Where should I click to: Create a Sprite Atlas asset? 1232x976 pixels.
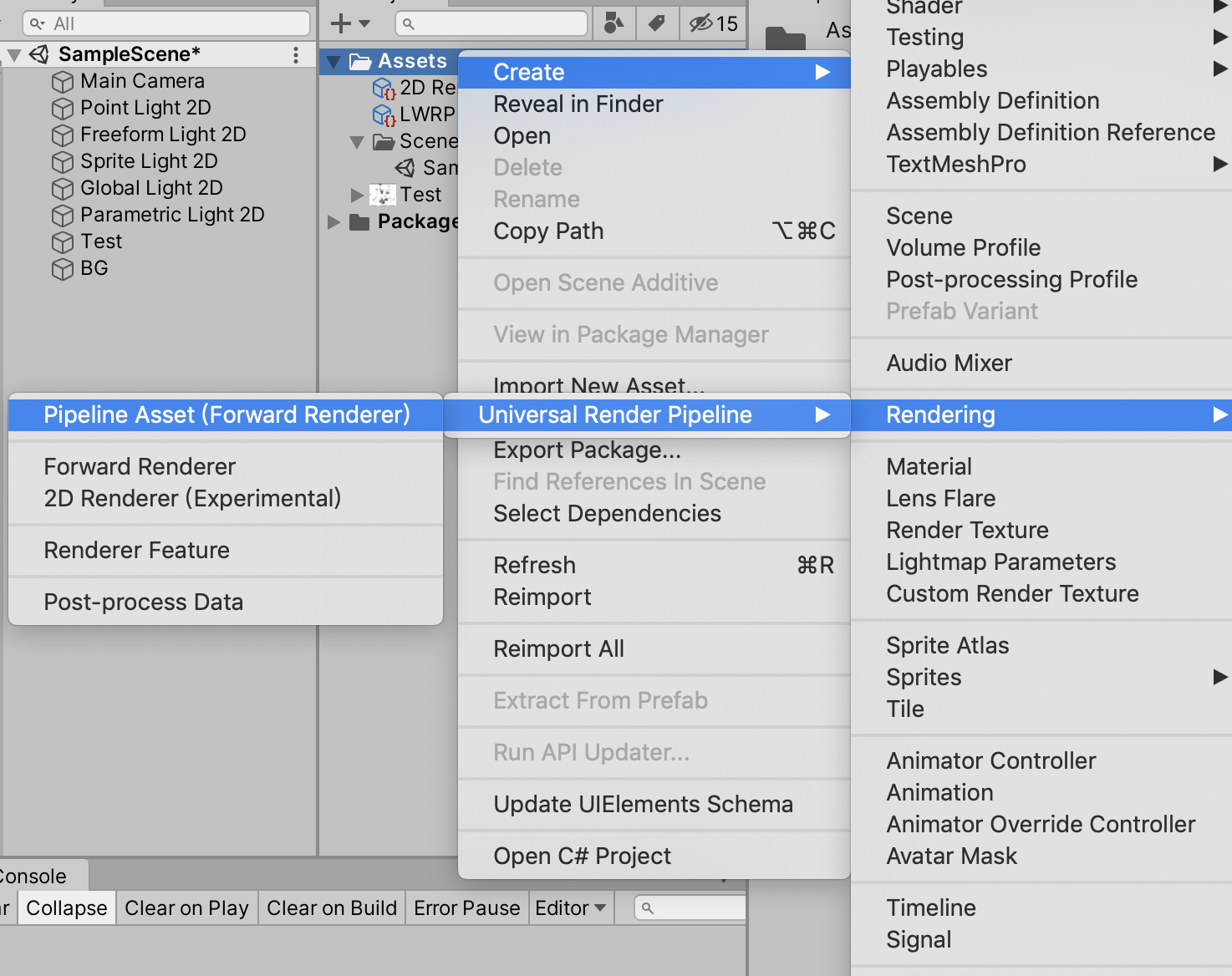click(1041, 645)
